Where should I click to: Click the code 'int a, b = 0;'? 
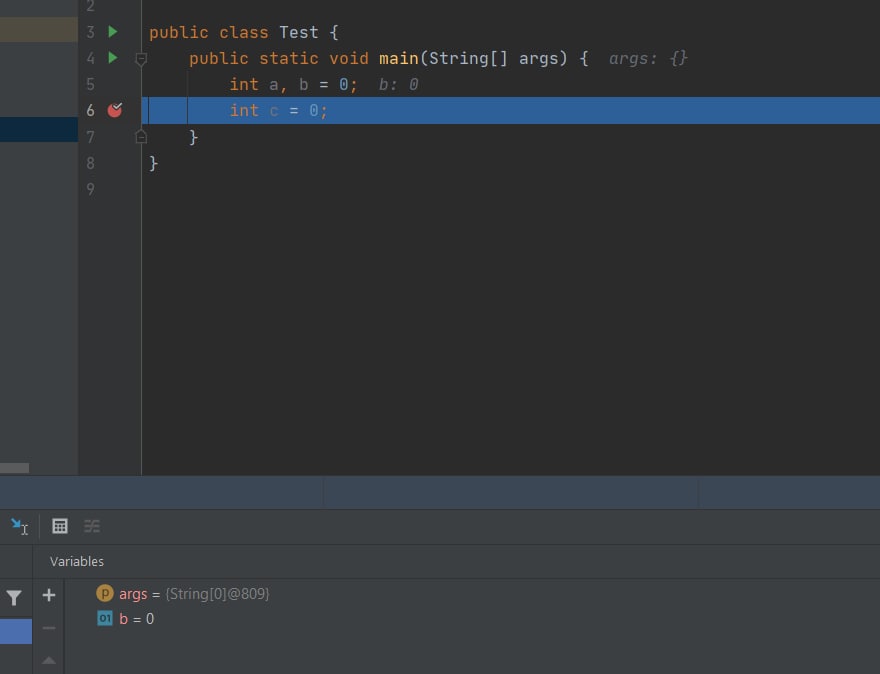pyautogui.click(x=293, y=85)
